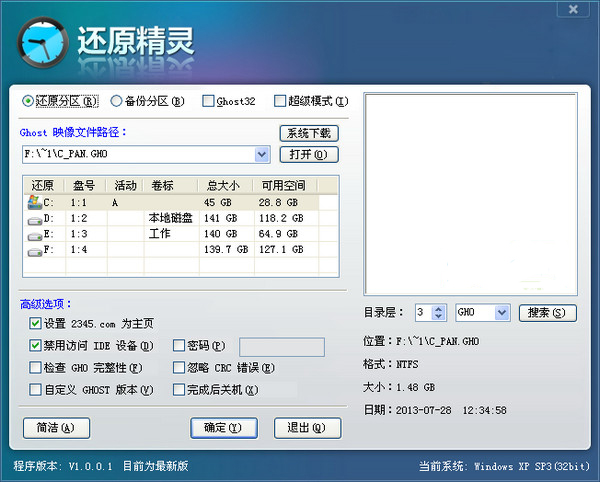This screenshot has width=600, height=482.
Task: Click the 搜索(S) button
Action: (548, 313)
